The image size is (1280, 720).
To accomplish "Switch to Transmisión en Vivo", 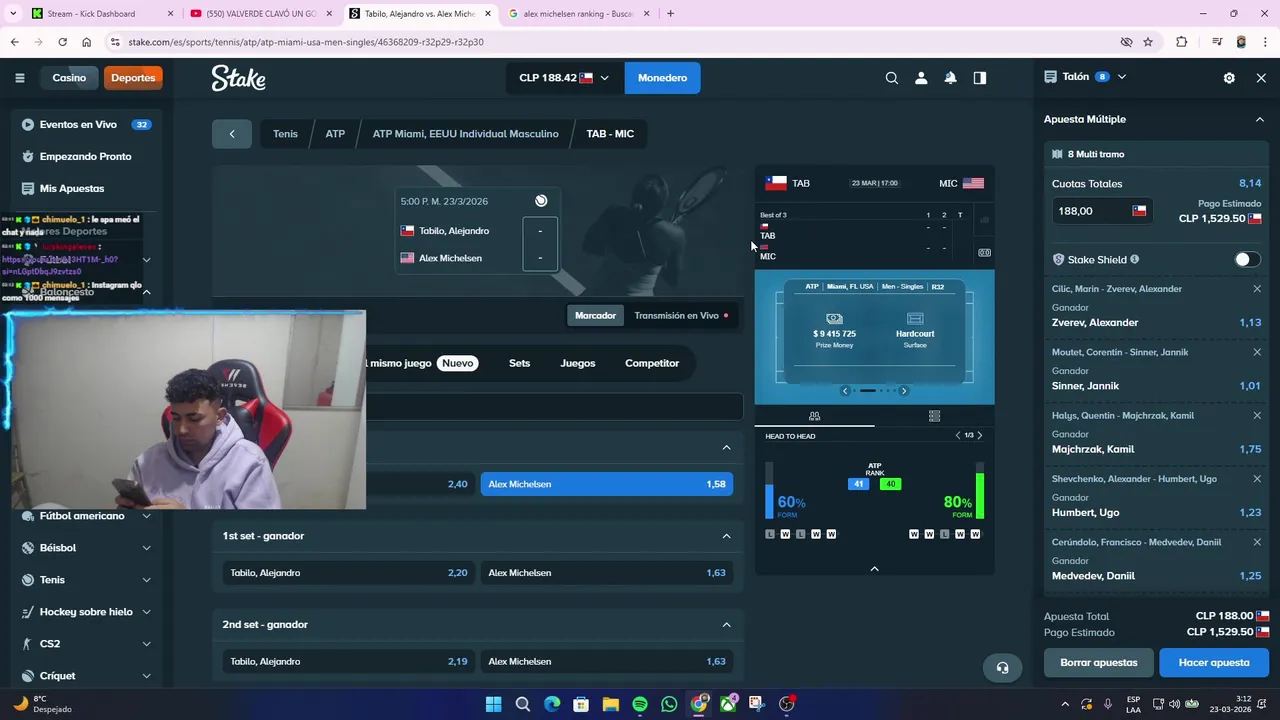I will coord(681,316).
